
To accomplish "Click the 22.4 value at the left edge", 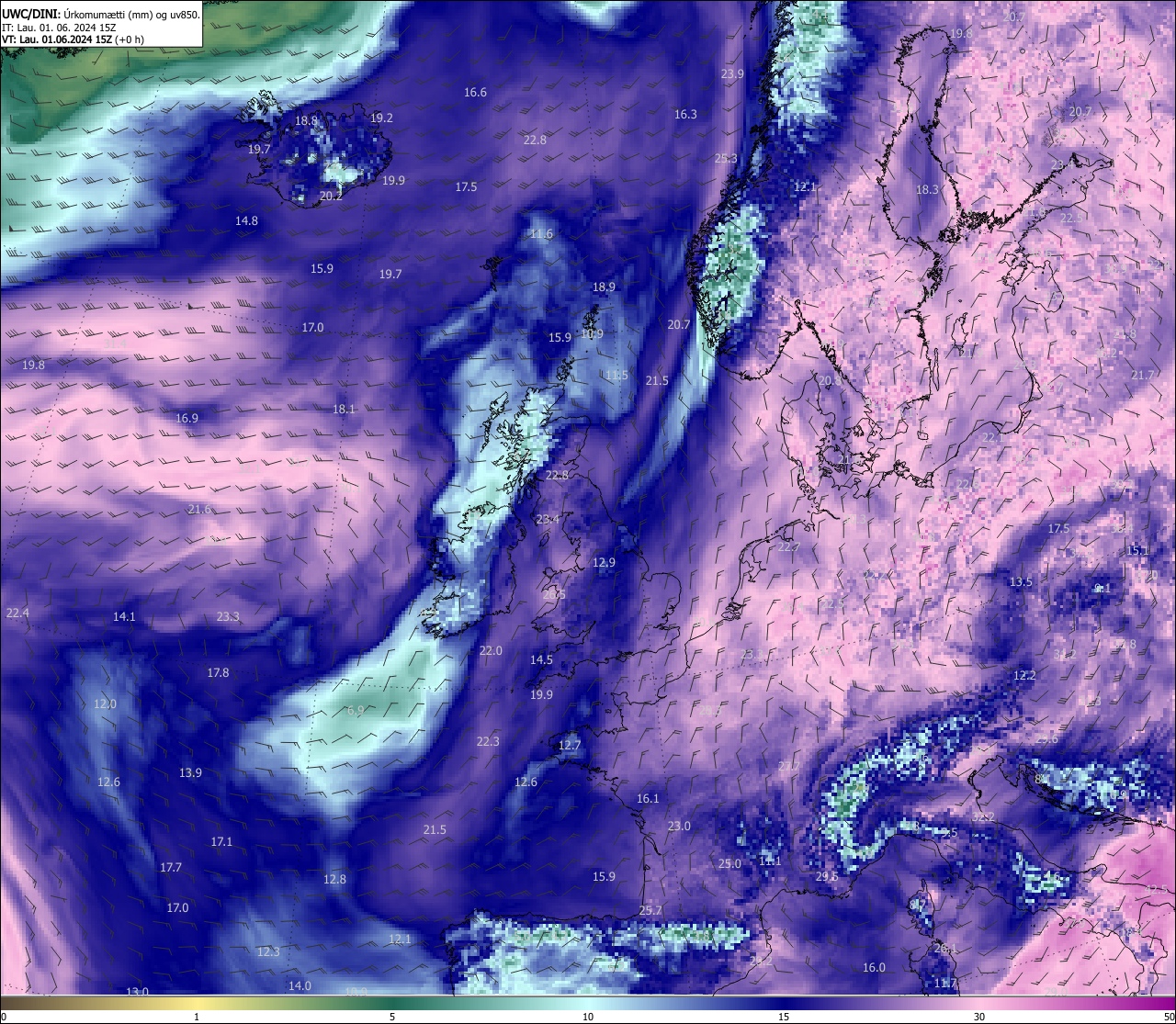I will (x=17, y=613).
